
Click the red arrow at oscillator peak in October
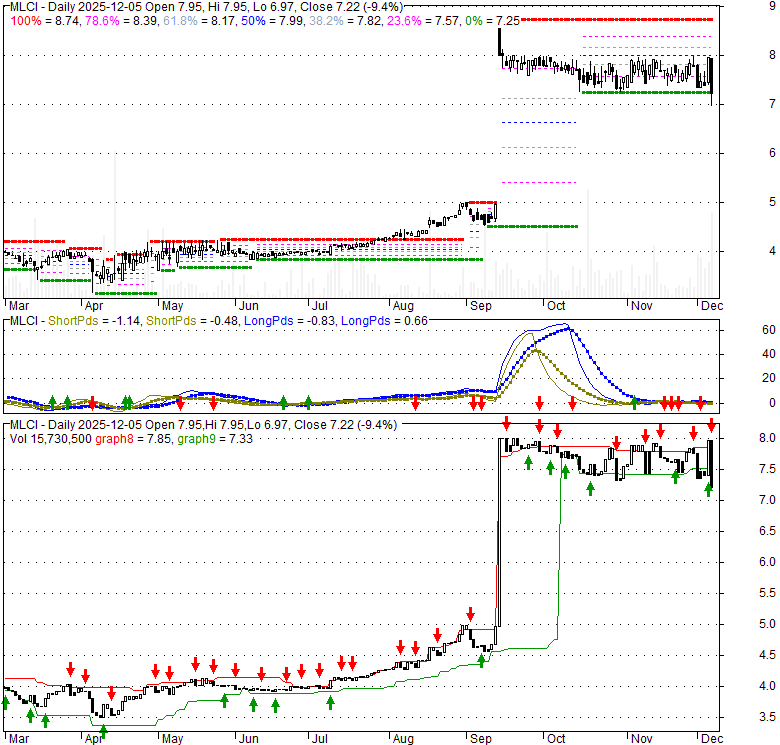point(540,402)
